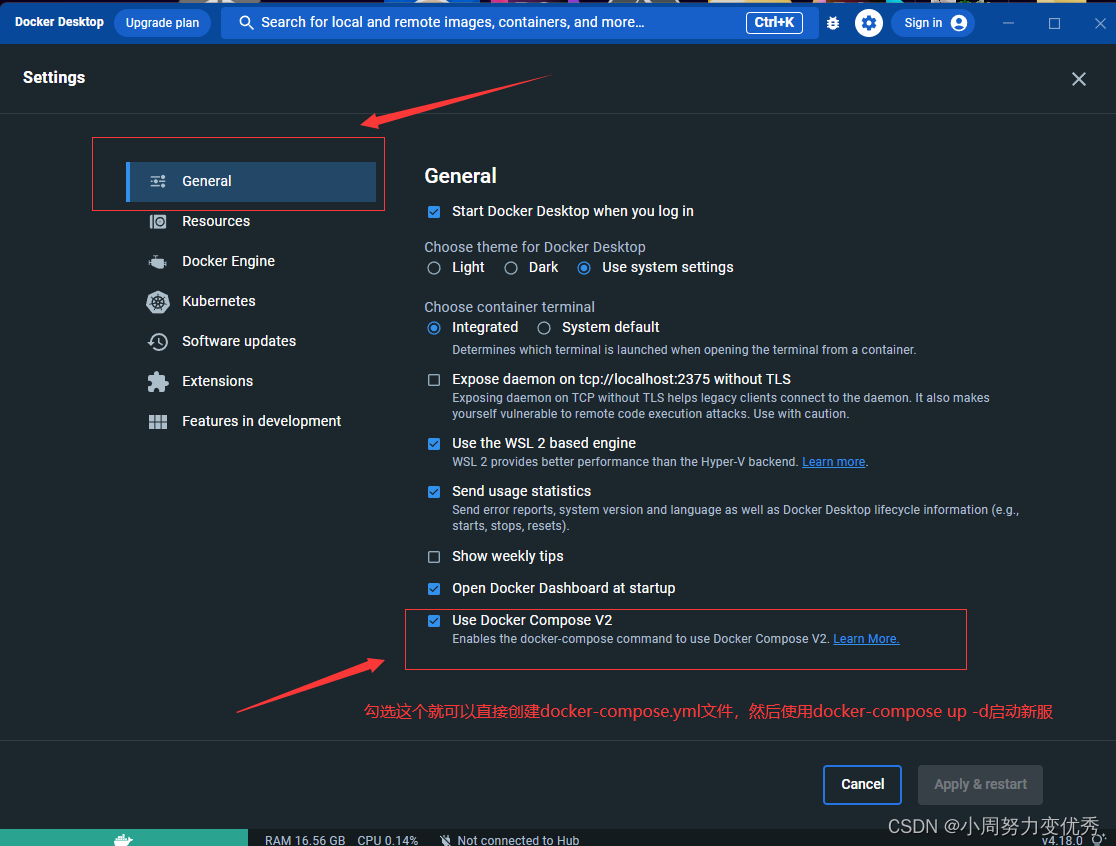The height and width of the screenshot is (846, 1116).
Task: Click the Not connected to Hub icon
Action: tap(446, 840)
